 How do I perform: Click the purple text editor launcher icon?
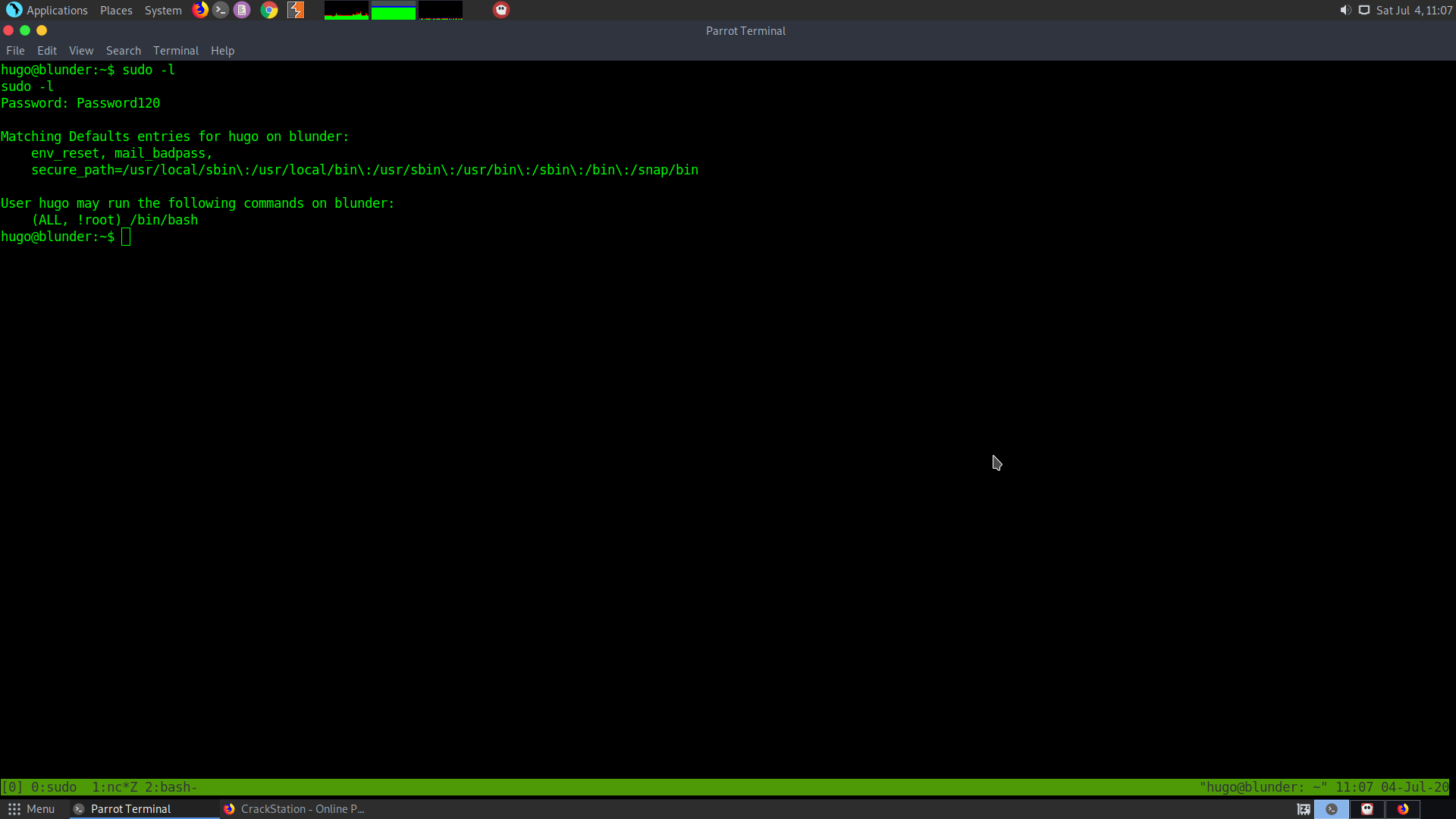(x=242, y=10)
